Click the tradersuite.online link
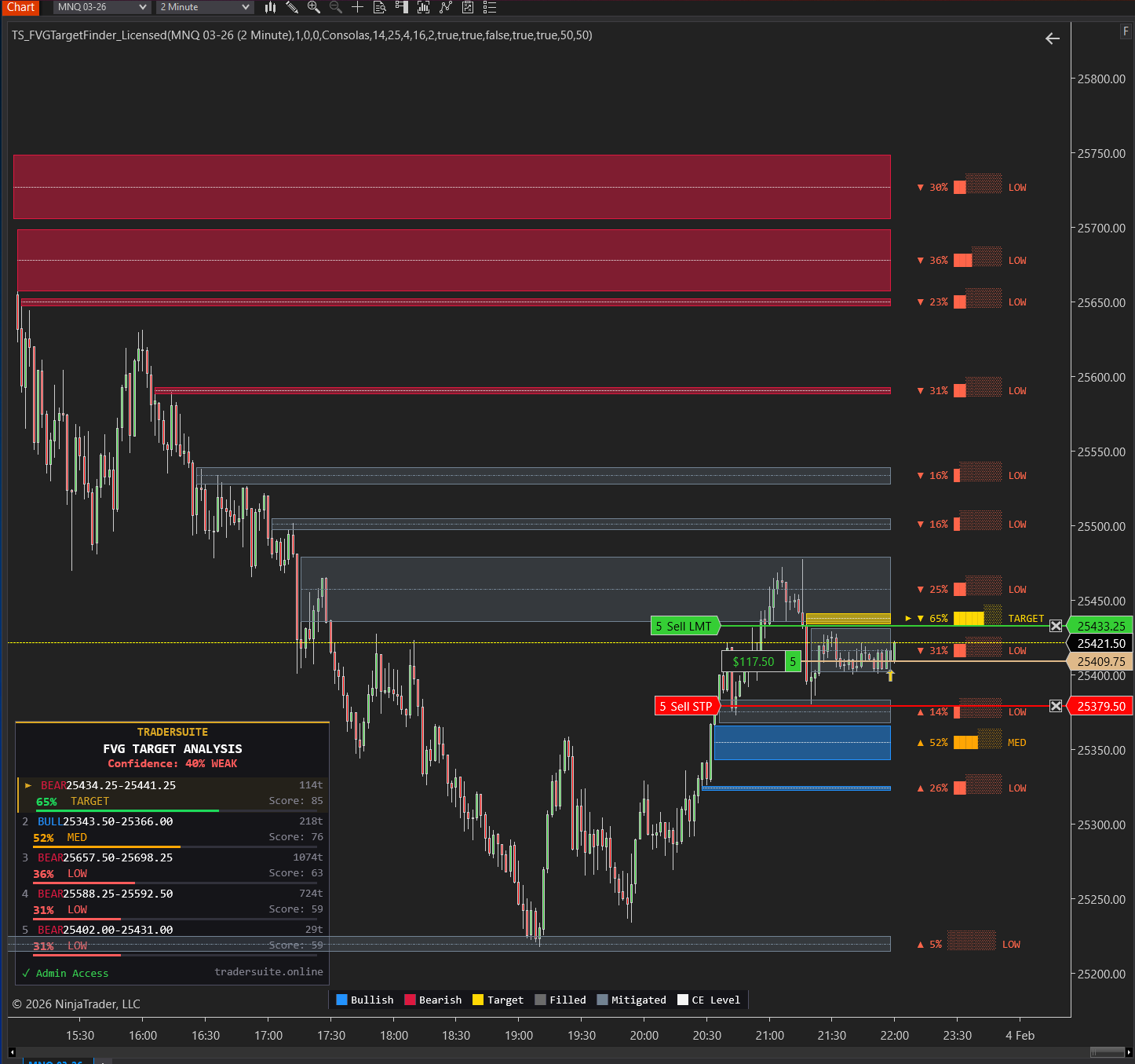Viewport: 1135px width, 1064px height. coord(268,971)
